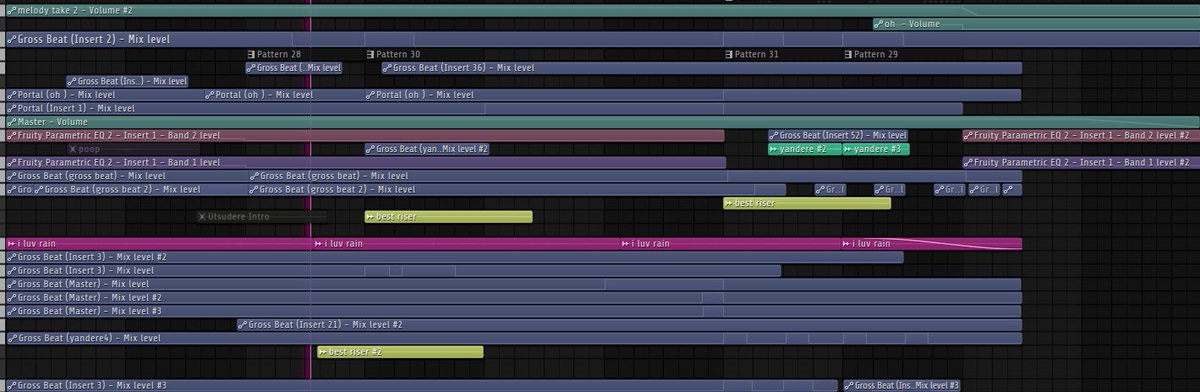Select unnumbered 'Gross Beat (Master) - Mix level' clip

coord(513,284)
